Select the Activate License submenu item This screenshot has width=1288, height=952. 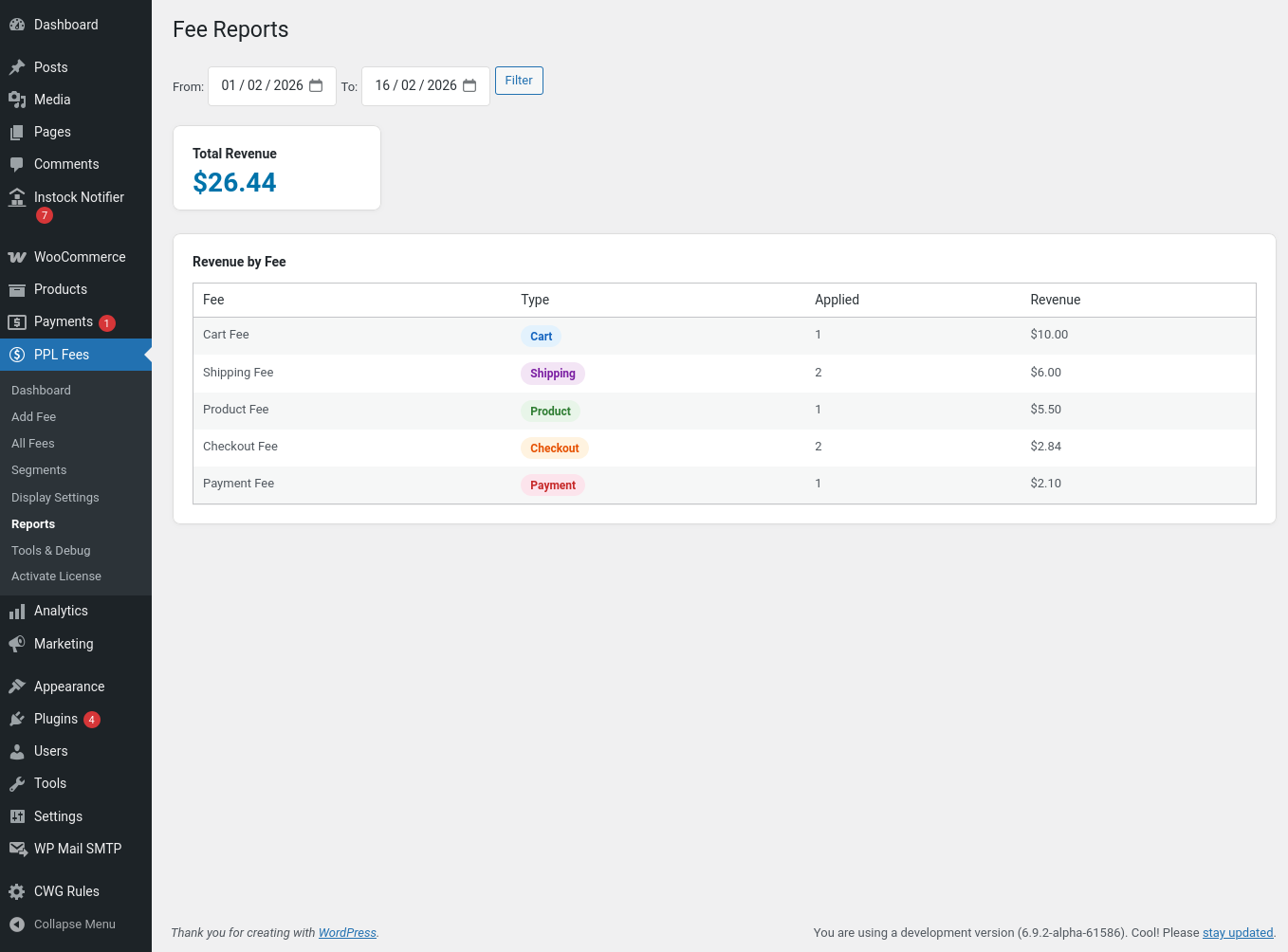(x=56, y=577)
